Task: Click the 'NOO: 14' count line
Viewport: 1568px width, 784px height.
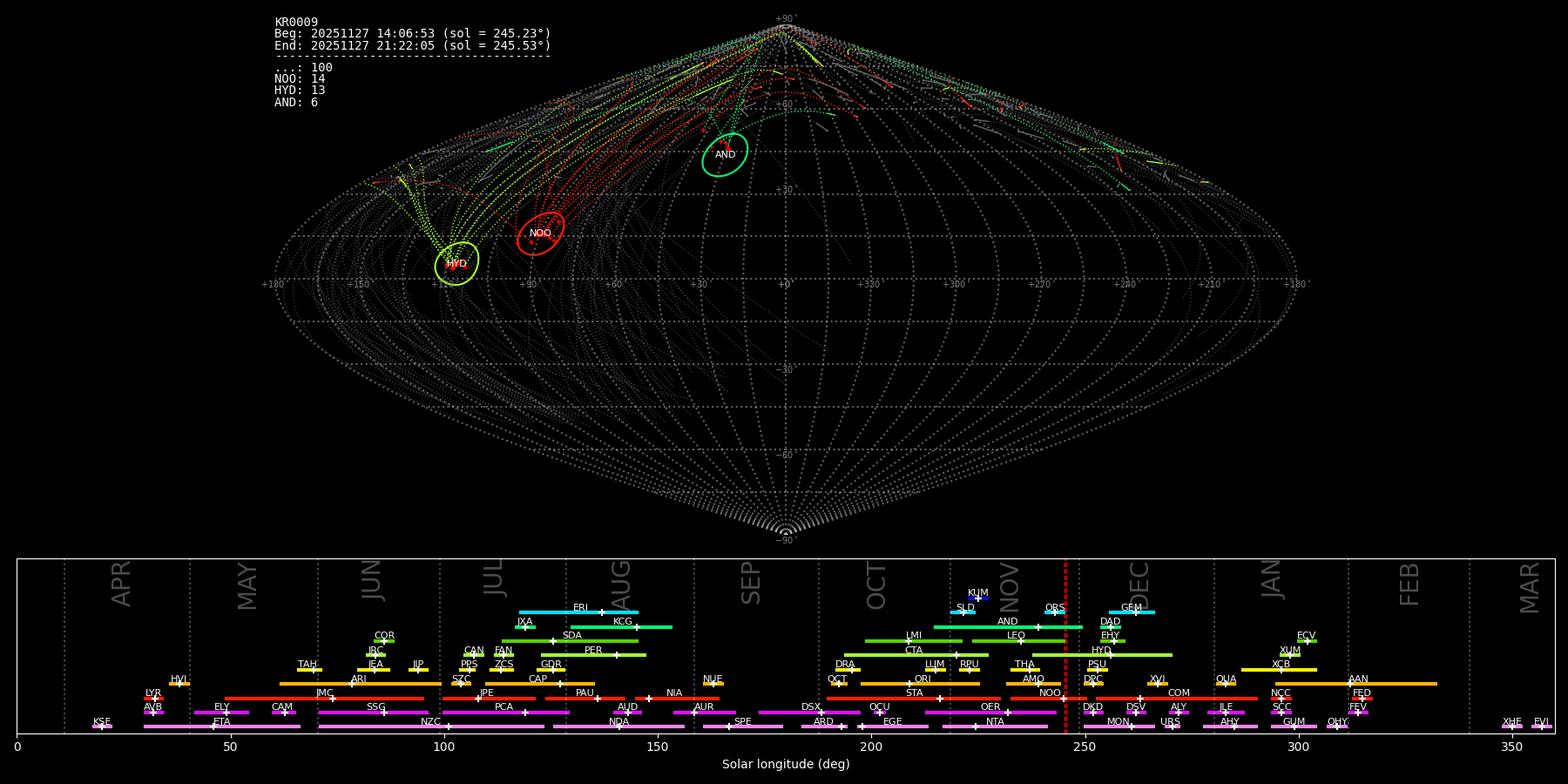Action: point(300,79)
